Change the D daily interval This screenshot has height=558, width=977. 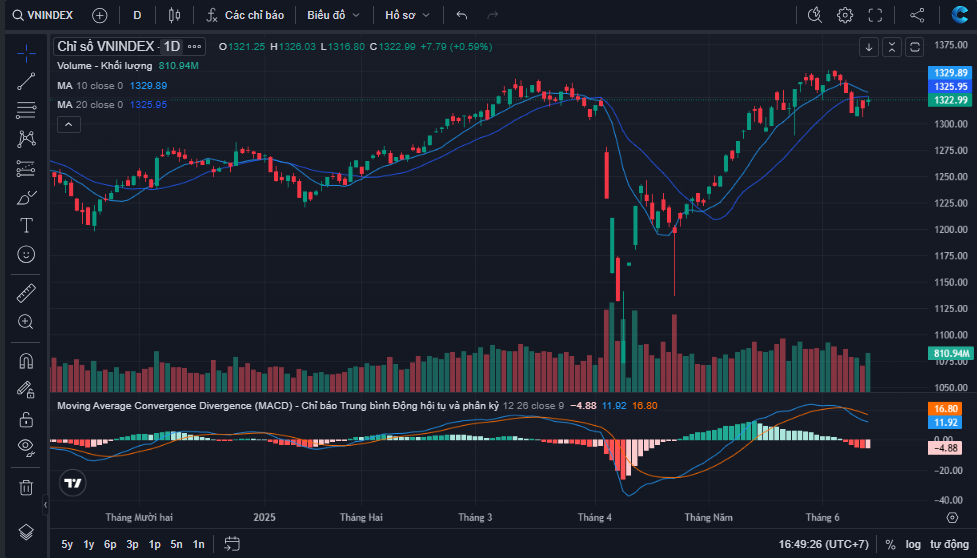(x=137, y=15)
